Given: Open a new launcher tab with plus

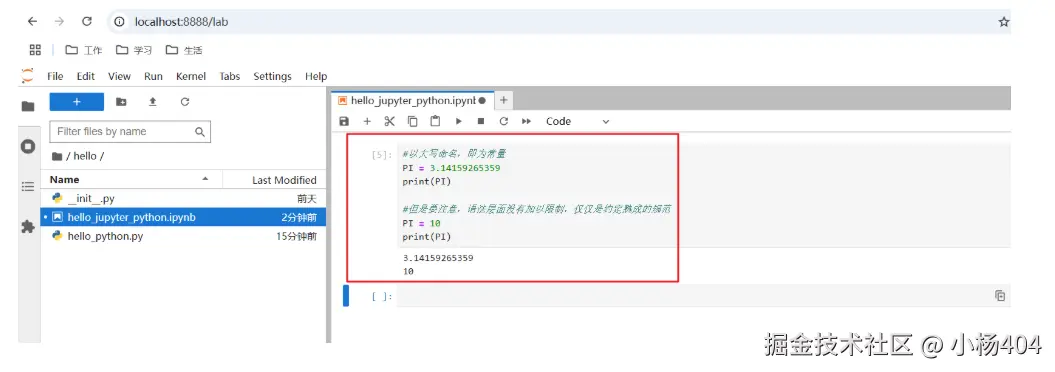Looking at the screenshot, I should click(x=503, y=100).
